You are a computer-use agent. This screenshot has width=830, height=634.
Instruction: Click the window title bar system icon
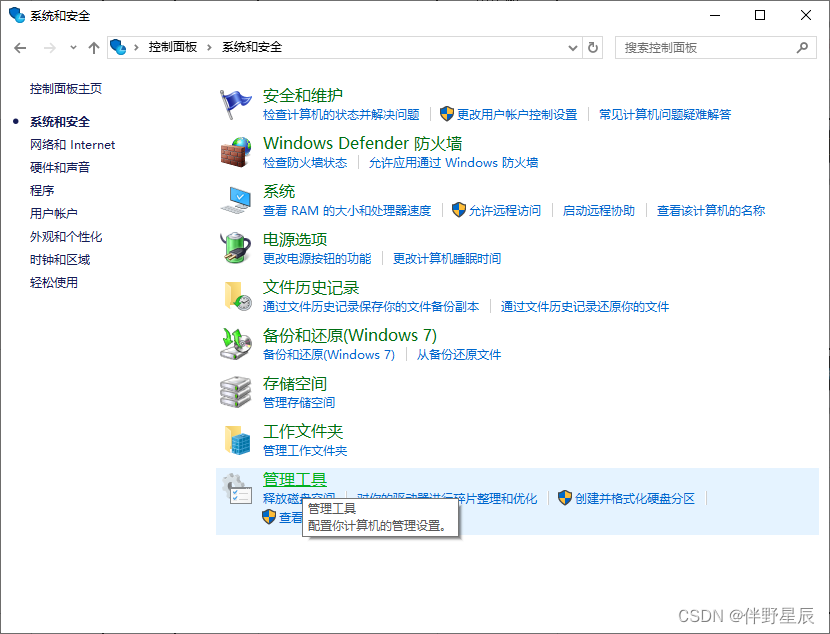pos(17,15)
